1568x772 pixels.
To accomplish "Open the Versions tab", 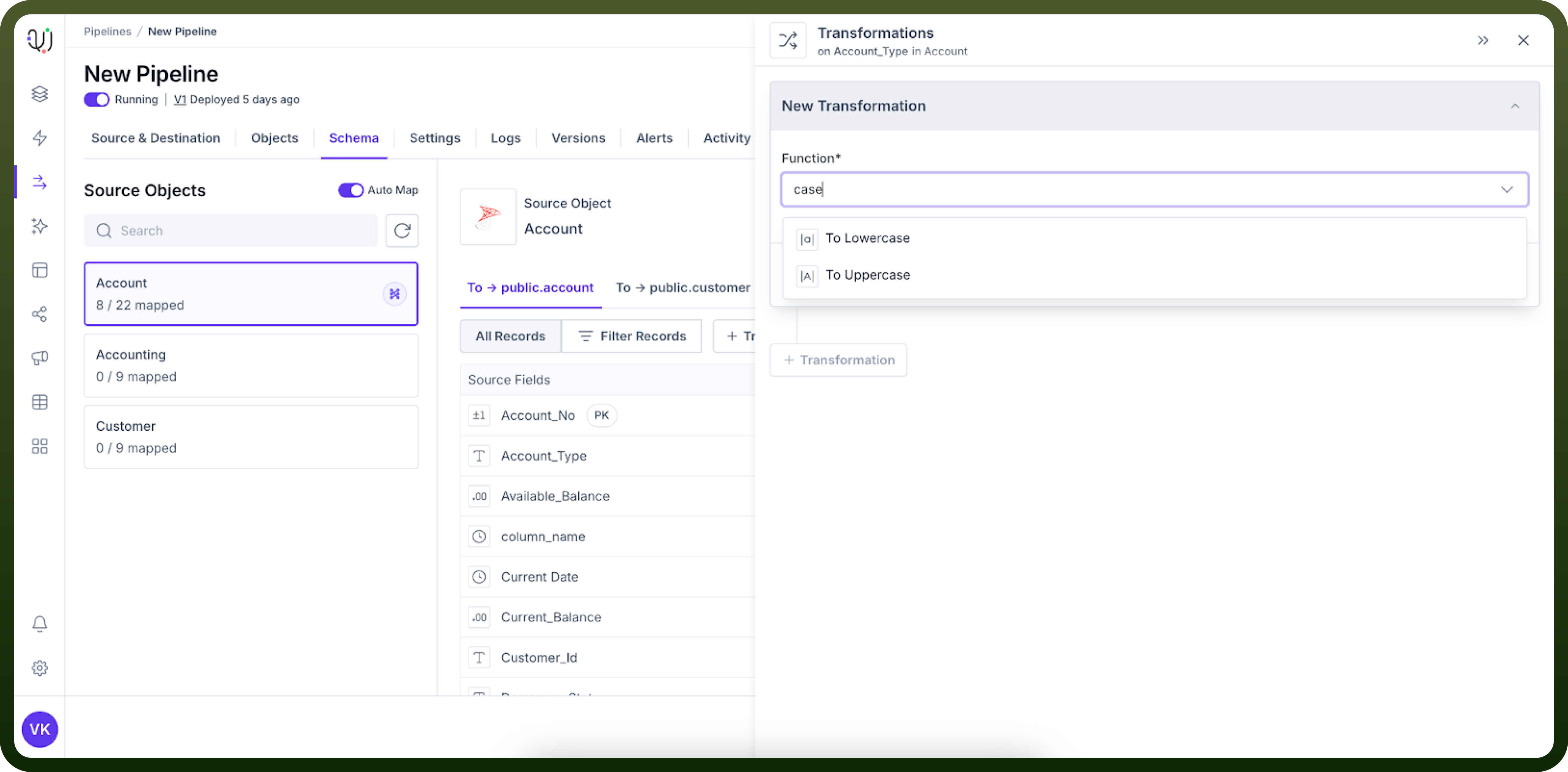I will tap(578, 138).
